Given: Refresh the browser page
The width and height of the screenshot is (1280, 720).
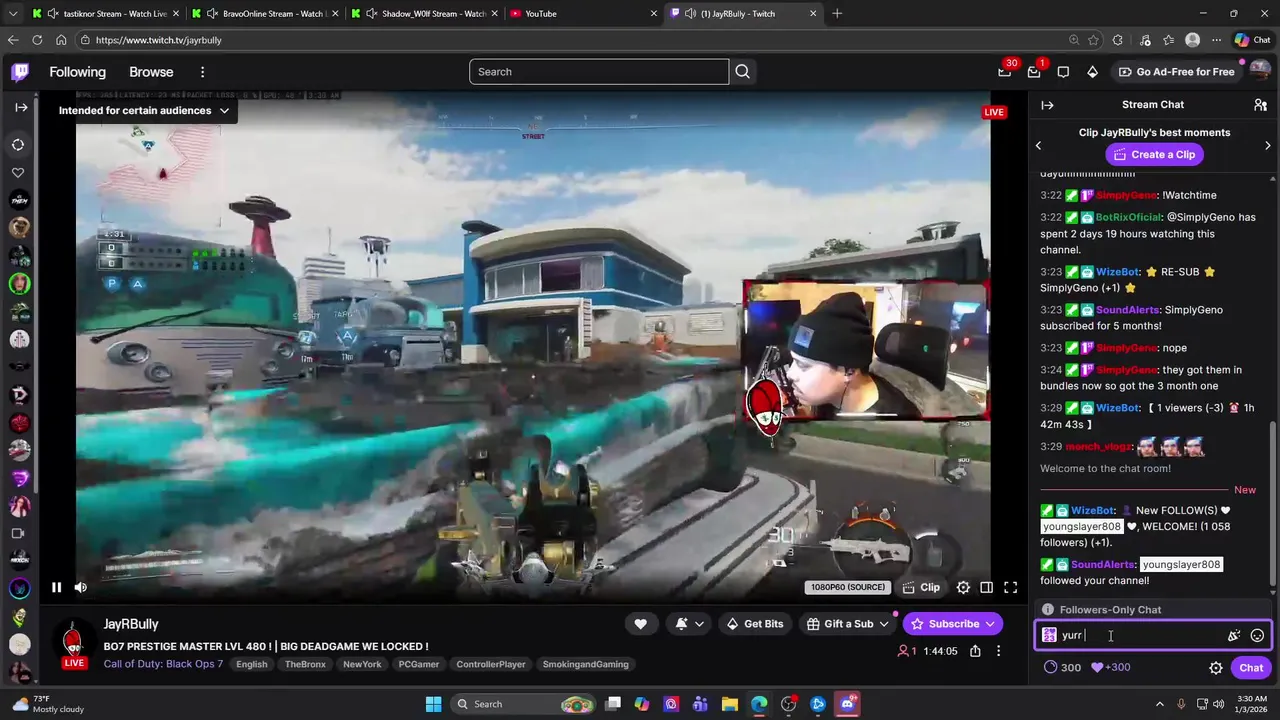Looking at the screenshot, I should 37,40.
